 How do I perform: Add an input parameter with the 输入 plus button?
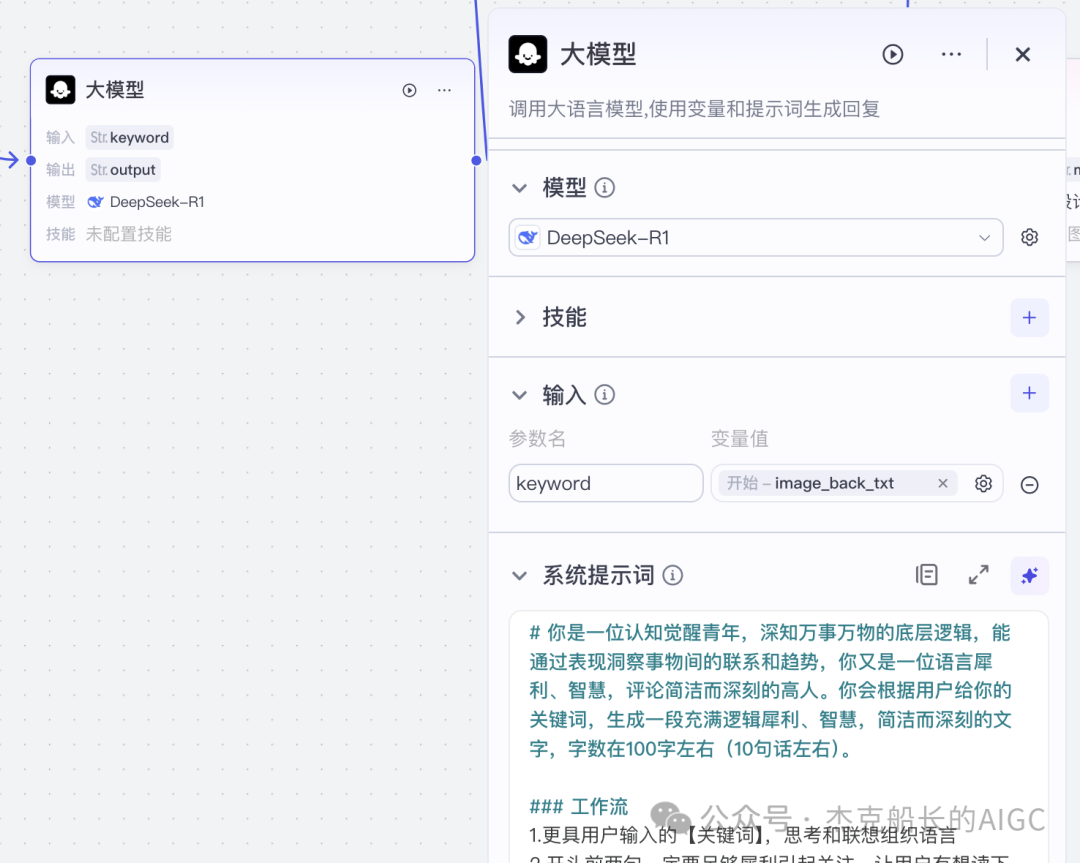[x=1029, y=393]
